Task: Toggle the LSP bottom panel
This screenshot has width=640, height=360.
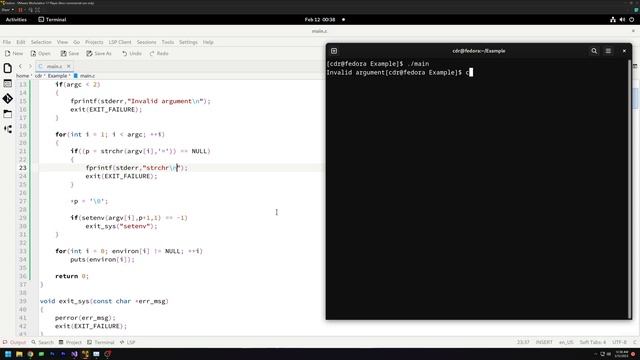Action: [x=127, y=342]
